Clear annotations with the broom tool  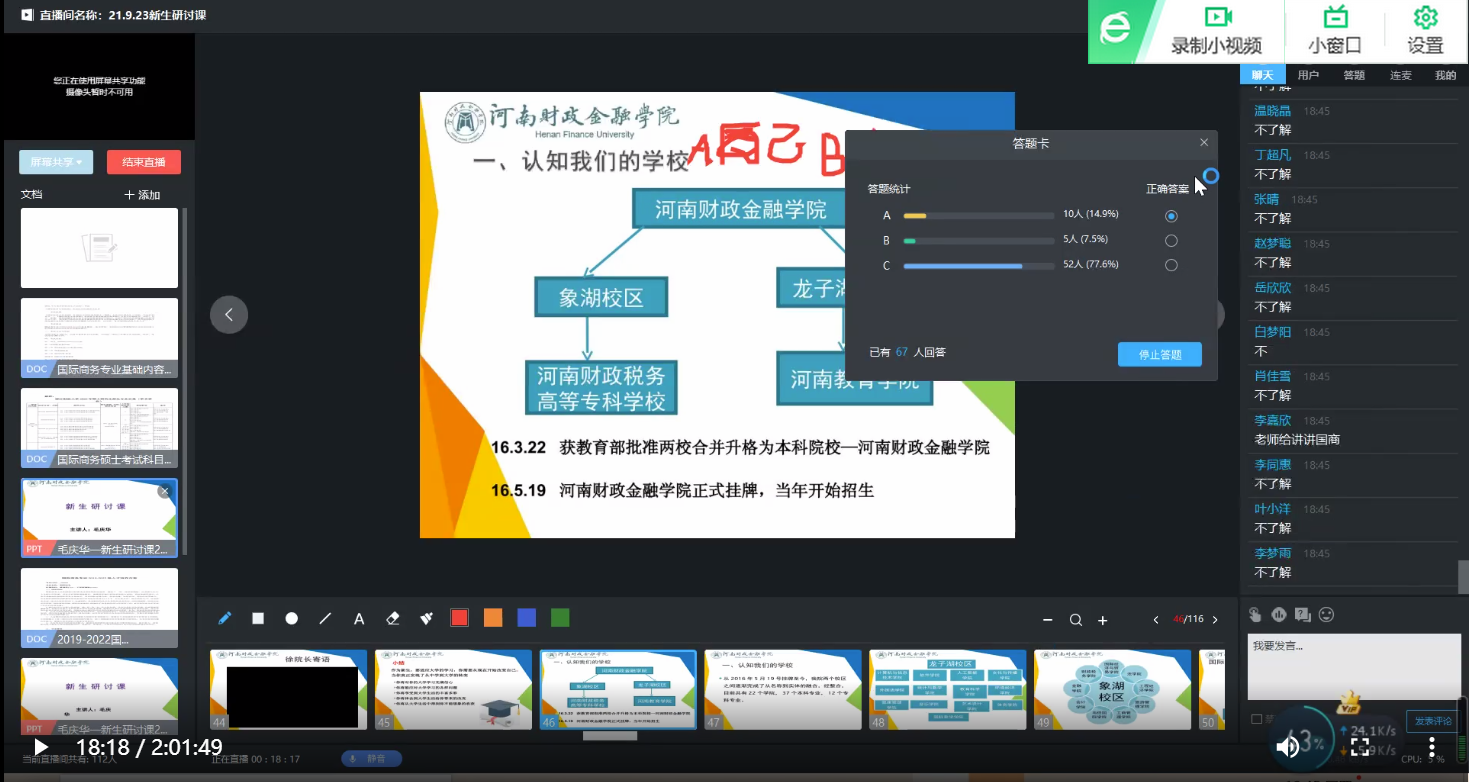coord(427,619)
